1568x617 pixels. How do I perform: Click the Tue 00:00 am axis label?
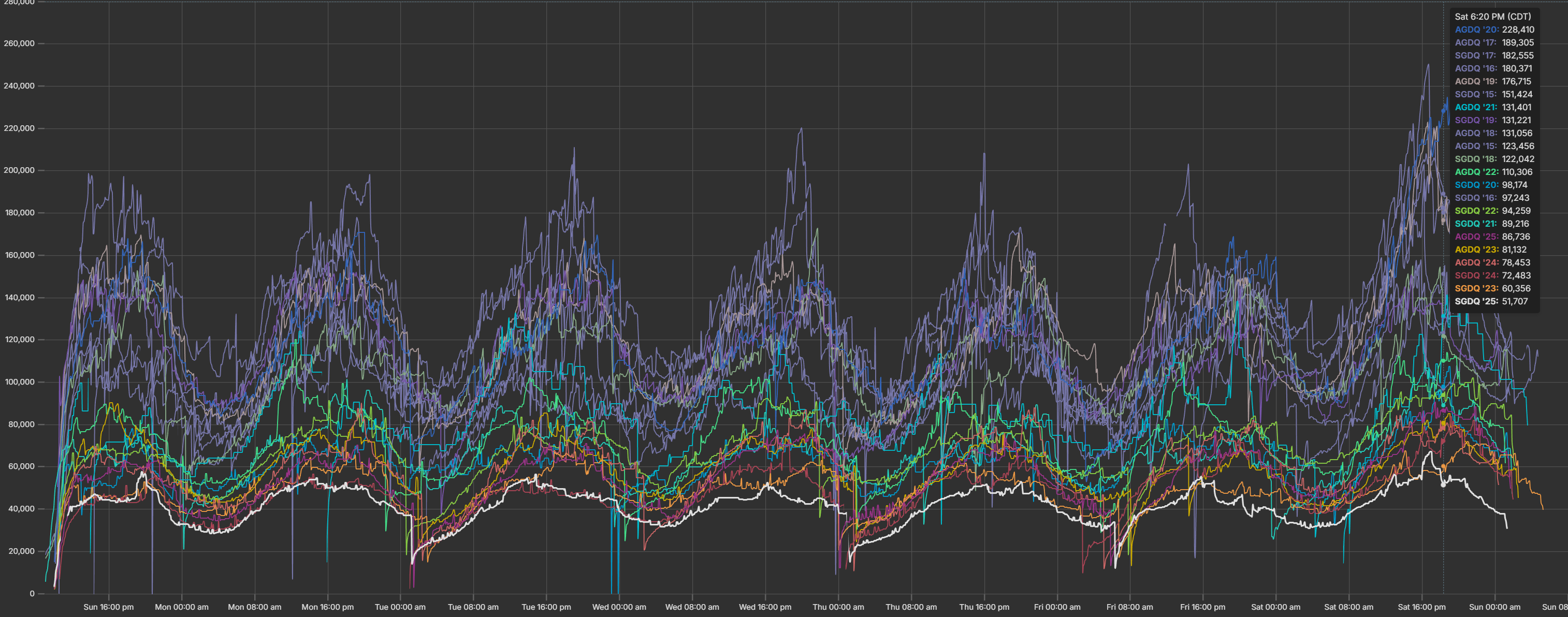(x=400, y=607)
